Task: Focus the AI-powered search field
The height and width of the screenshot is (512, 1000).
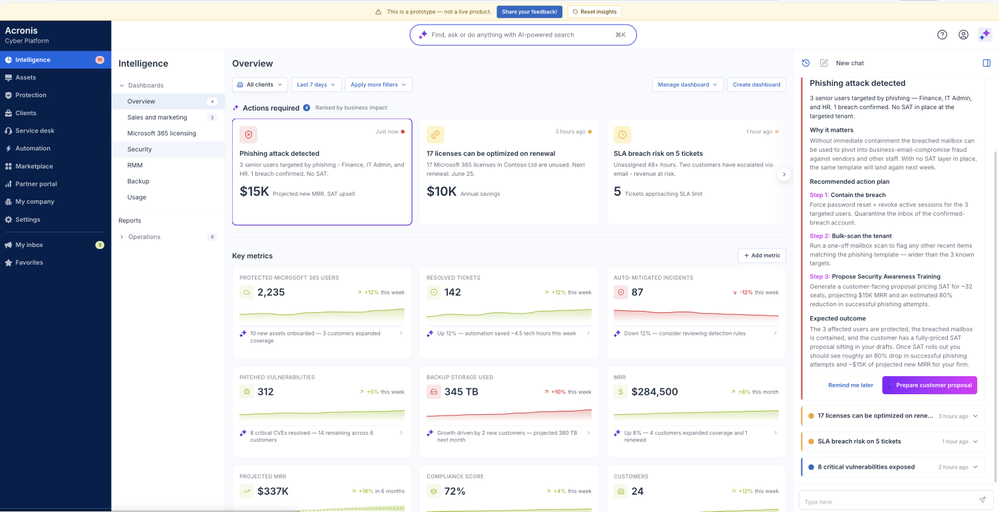Action: [x=523, y=35]
